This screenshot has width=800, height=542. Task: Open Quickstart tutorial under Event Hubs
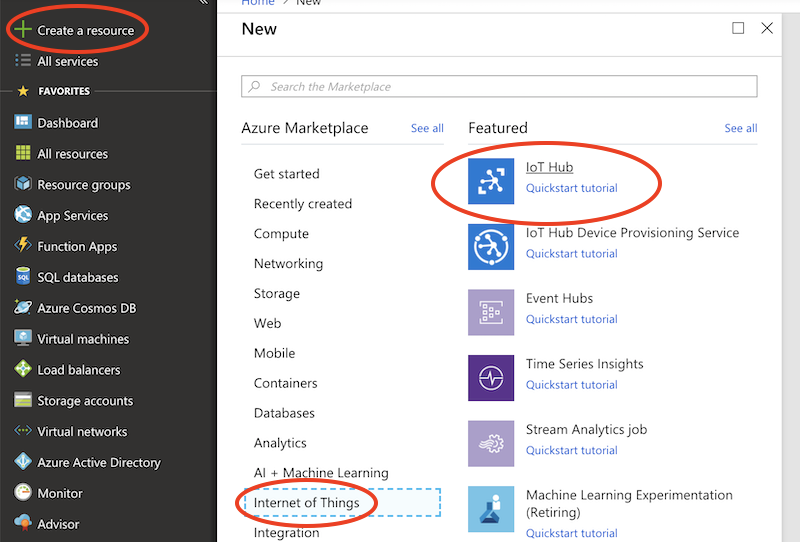click(x=571, y=319)
